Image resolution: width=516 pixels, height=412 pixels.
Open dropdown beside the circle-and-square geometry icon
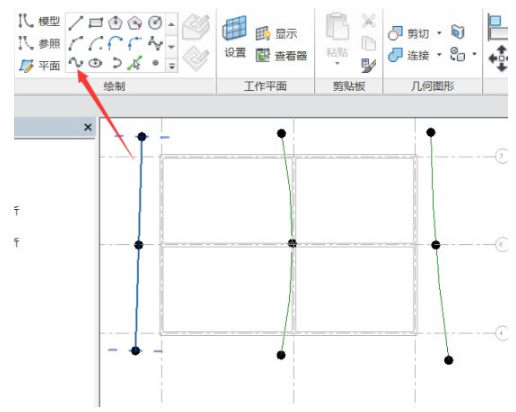click(474, 54)
